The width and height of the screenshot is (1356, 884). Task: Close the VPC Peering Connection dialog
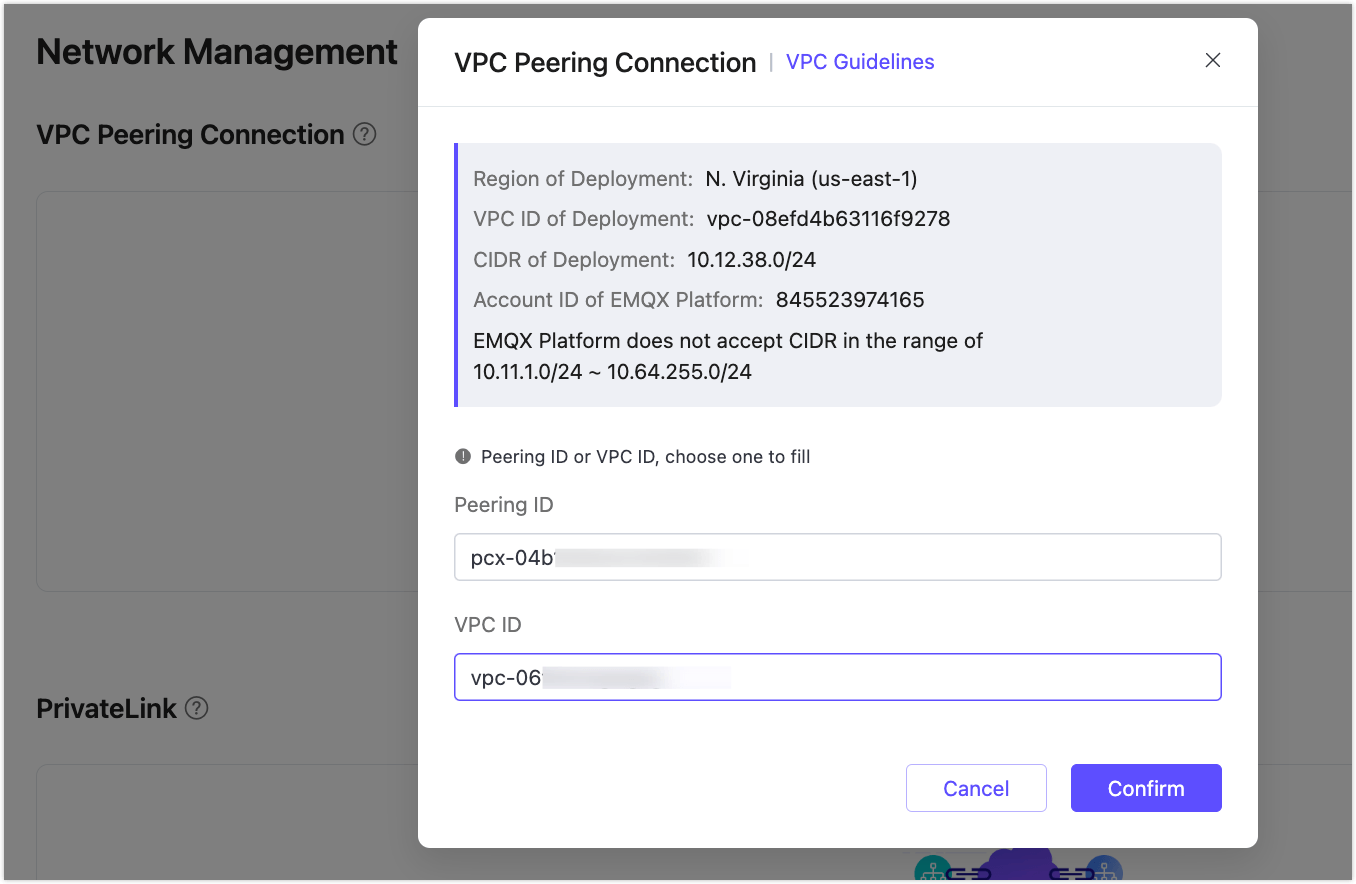pos(1212,60)
